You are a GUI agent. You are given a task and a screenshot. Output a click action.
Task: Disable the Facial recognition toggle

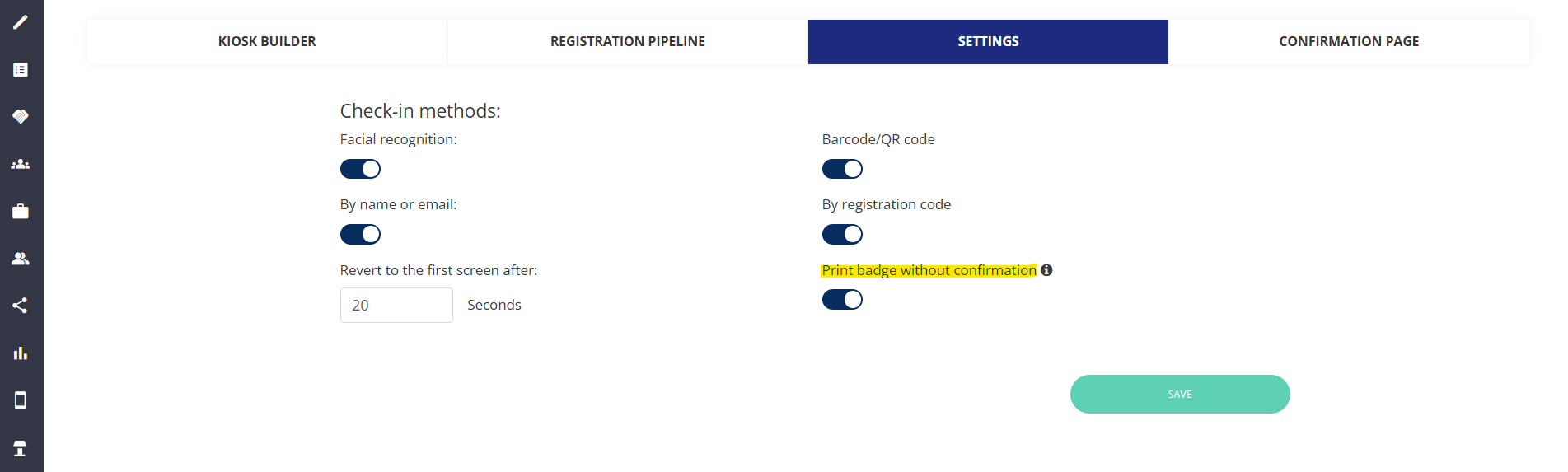point(360,169)
